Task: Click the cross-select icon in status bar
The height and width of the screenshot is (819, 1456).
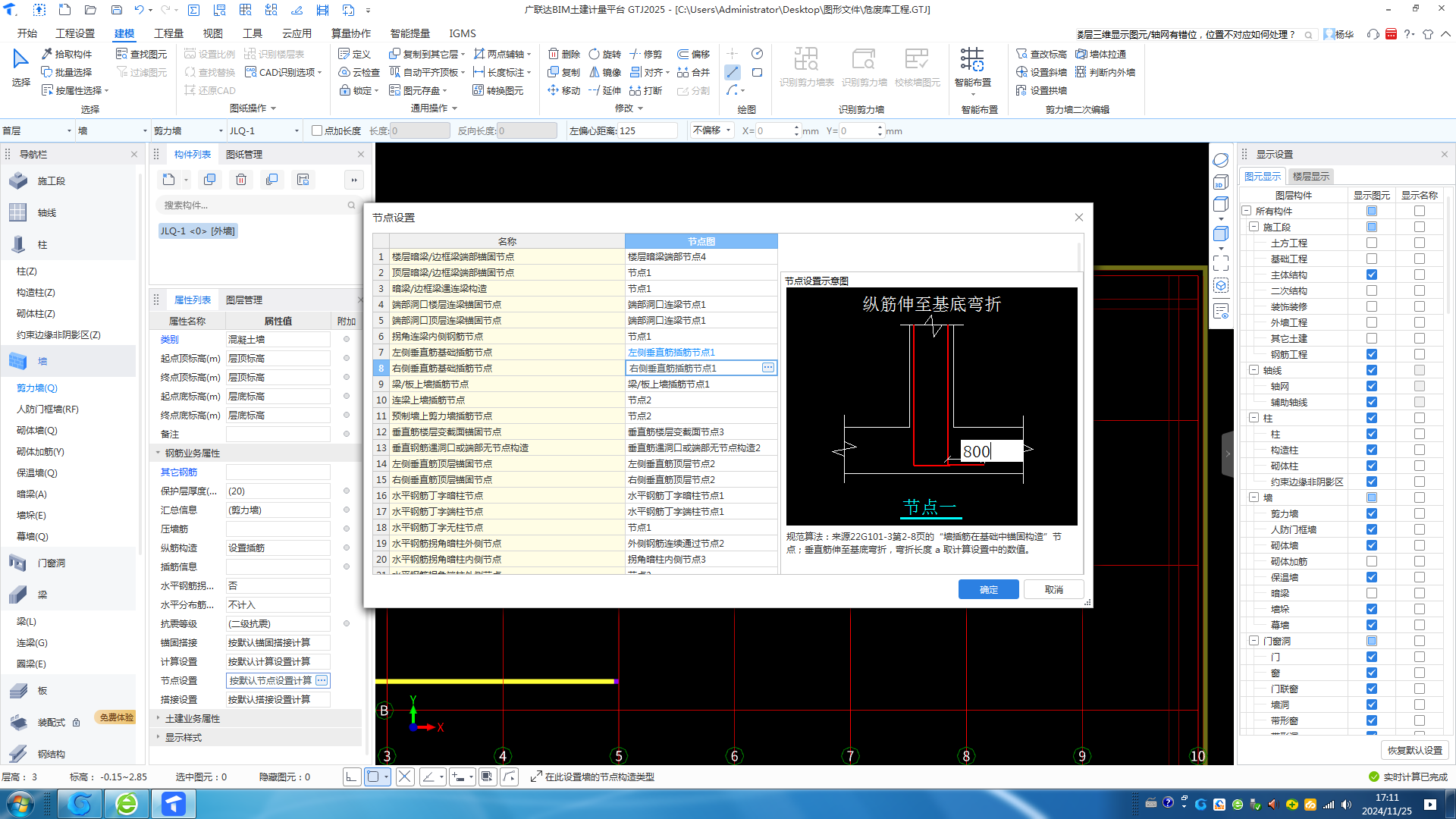Action: [x=405, y=777]
